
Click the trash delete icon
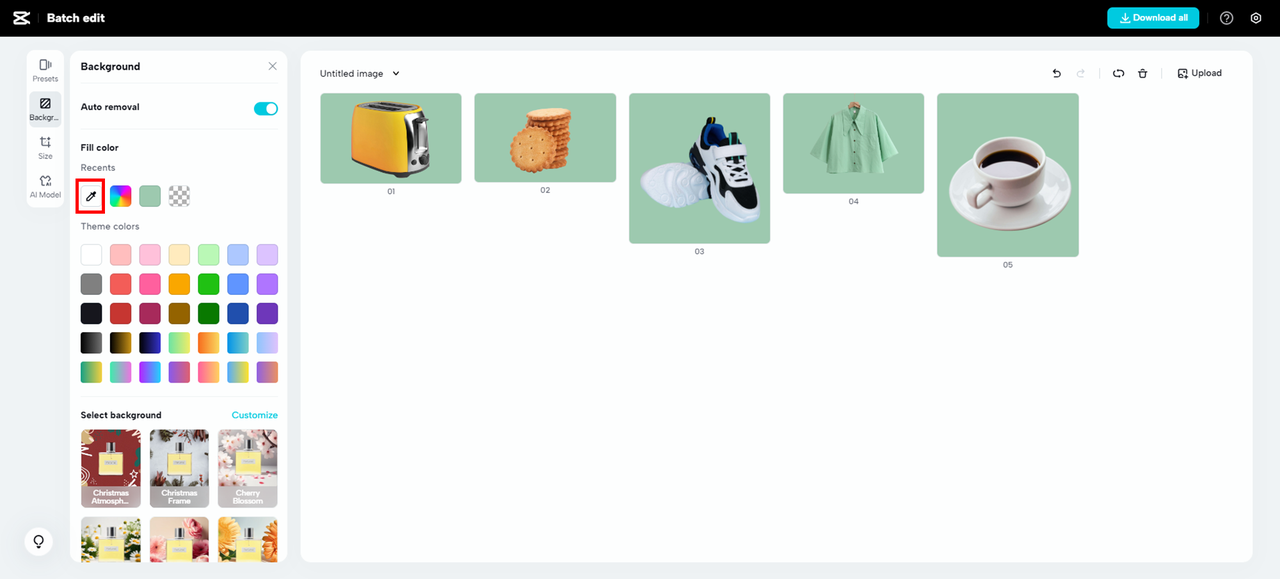pos(1143,73)
